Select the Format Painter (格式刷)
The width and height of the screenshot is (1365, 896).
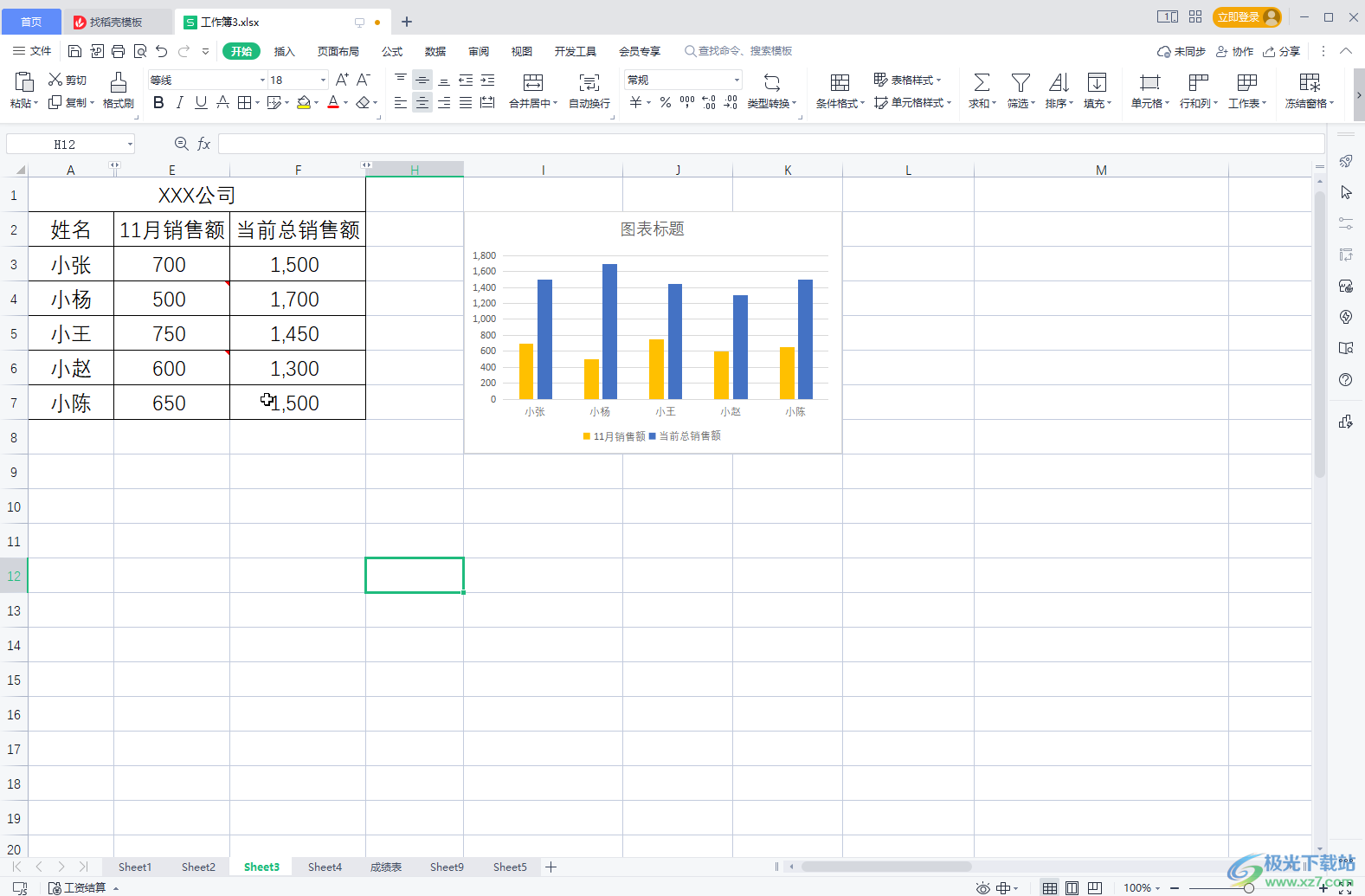(119, 90)
